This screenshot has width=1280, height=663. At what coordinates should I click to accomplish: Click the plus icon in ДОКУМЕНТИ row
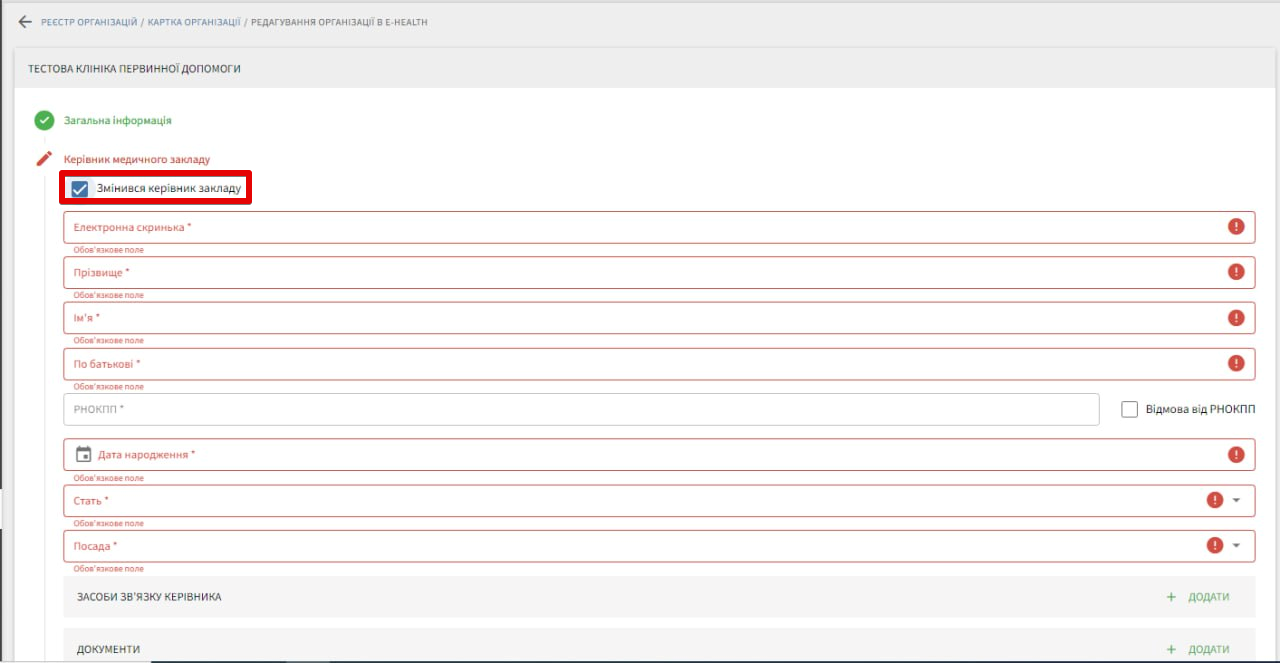1171,649
